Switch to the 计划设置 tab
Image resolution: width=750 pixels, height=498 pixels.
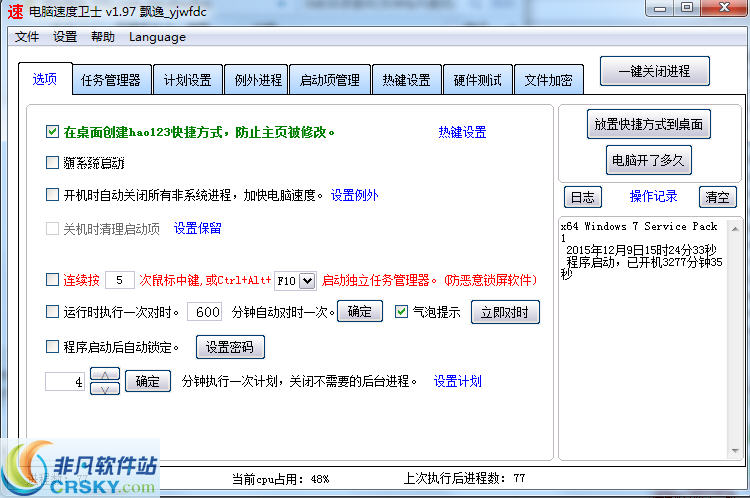[x=188, y=80]
